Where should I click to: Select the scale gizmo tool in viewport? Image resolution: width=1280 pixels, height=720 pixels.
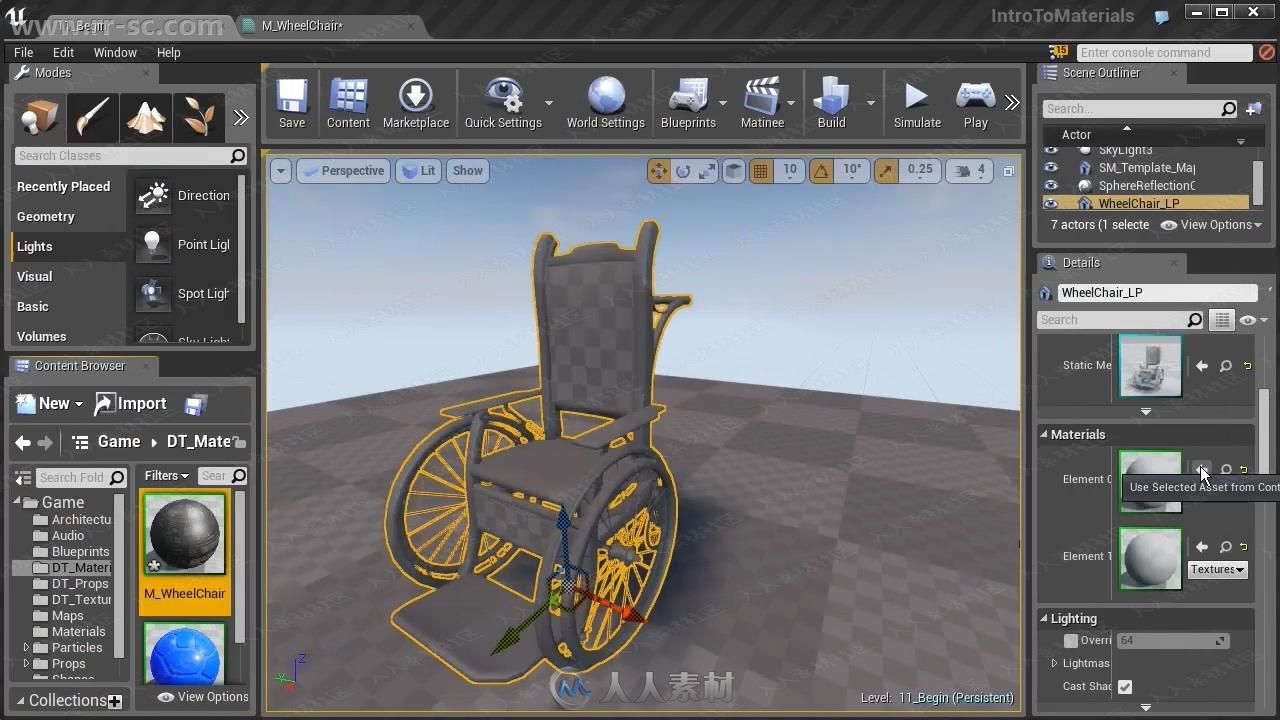tap(707, 171)
